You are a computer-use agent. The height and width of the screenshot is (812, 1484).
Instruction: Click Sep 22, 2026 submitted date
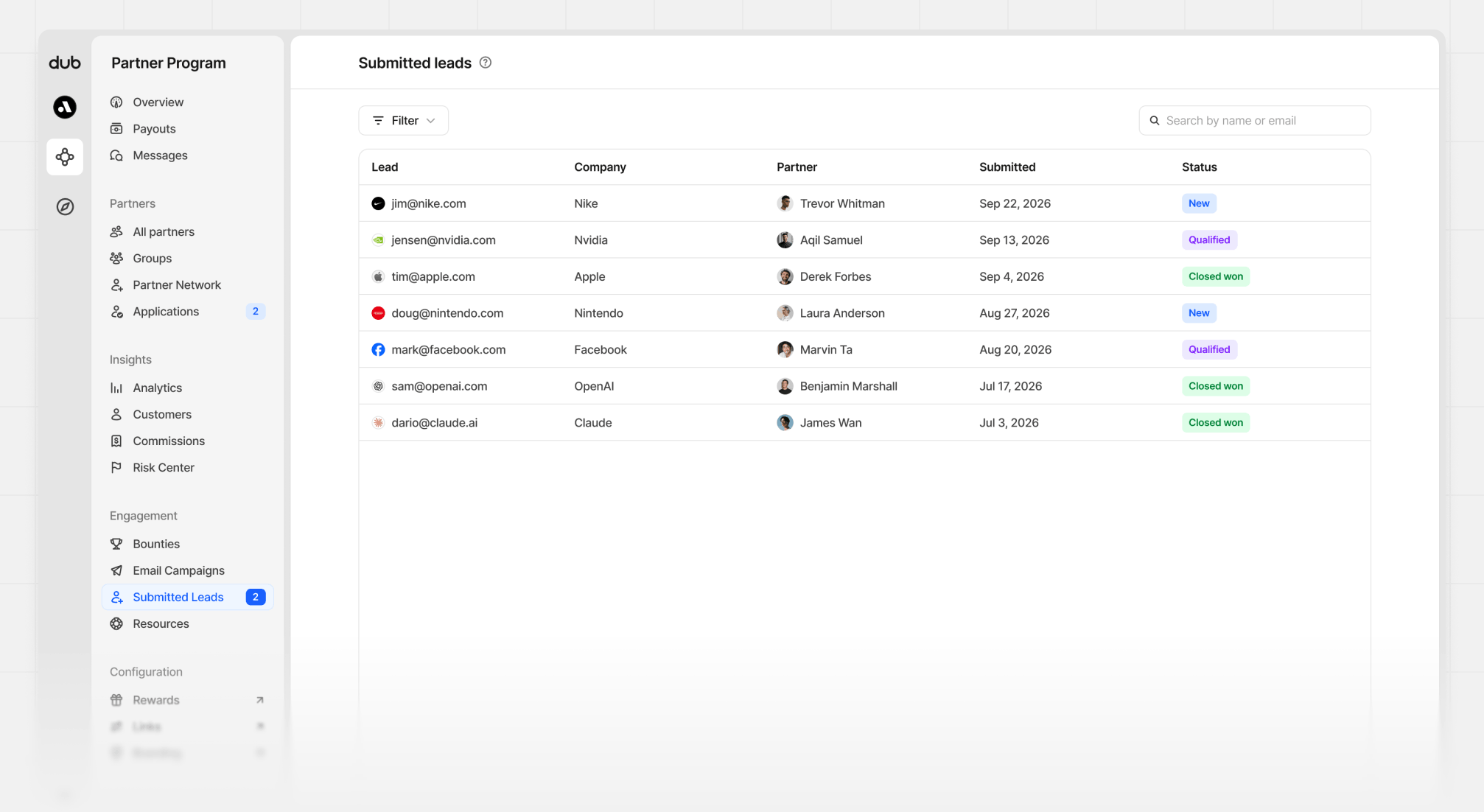click(1015, 203)
